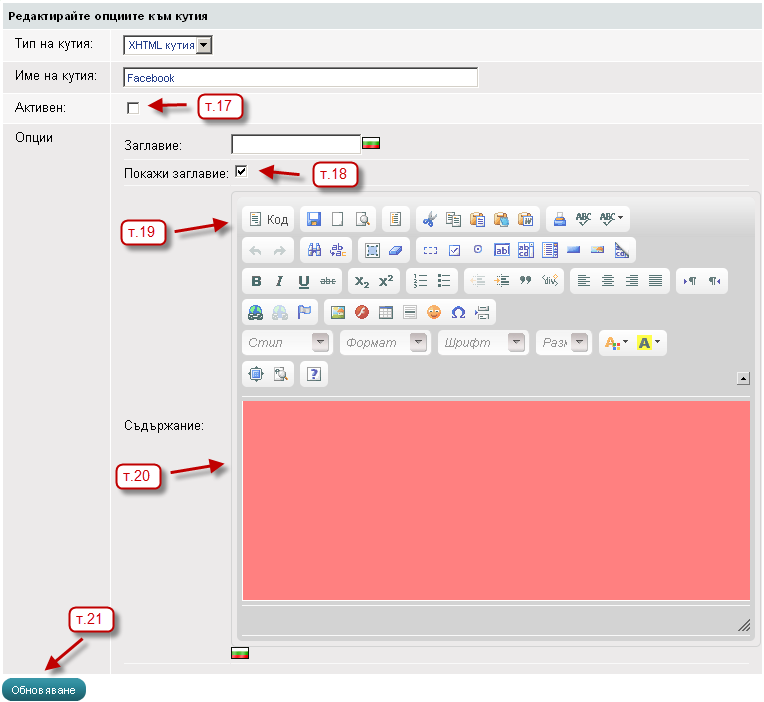Viewport: 764px width, 702px height.
Task: Click the Find binoculars icon
Action: click(x=314, y=250)
